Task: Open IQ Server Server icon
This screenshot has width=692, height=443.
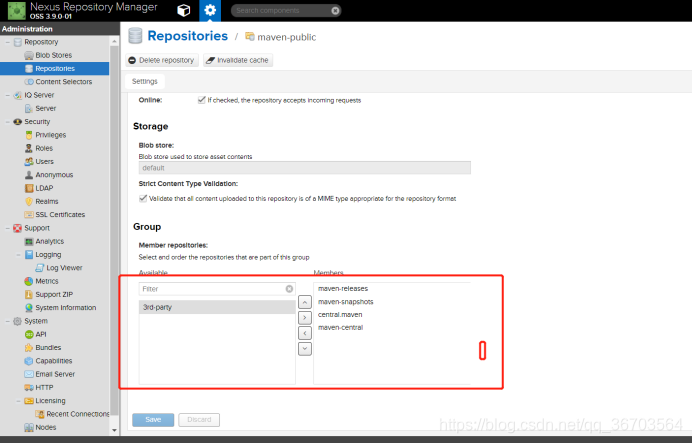Action: click(x=29, y=108)
